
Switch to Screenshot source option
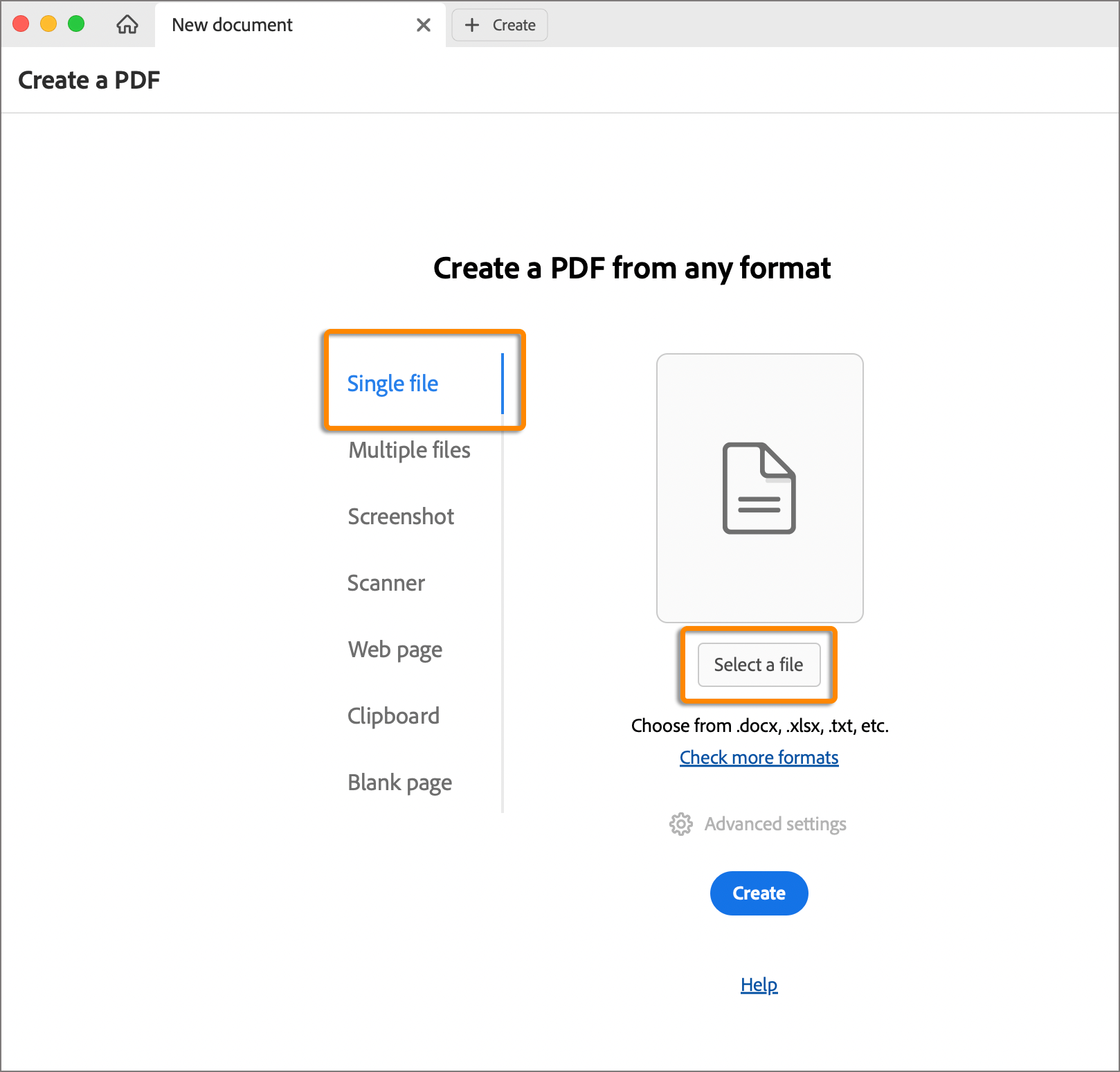401,517
